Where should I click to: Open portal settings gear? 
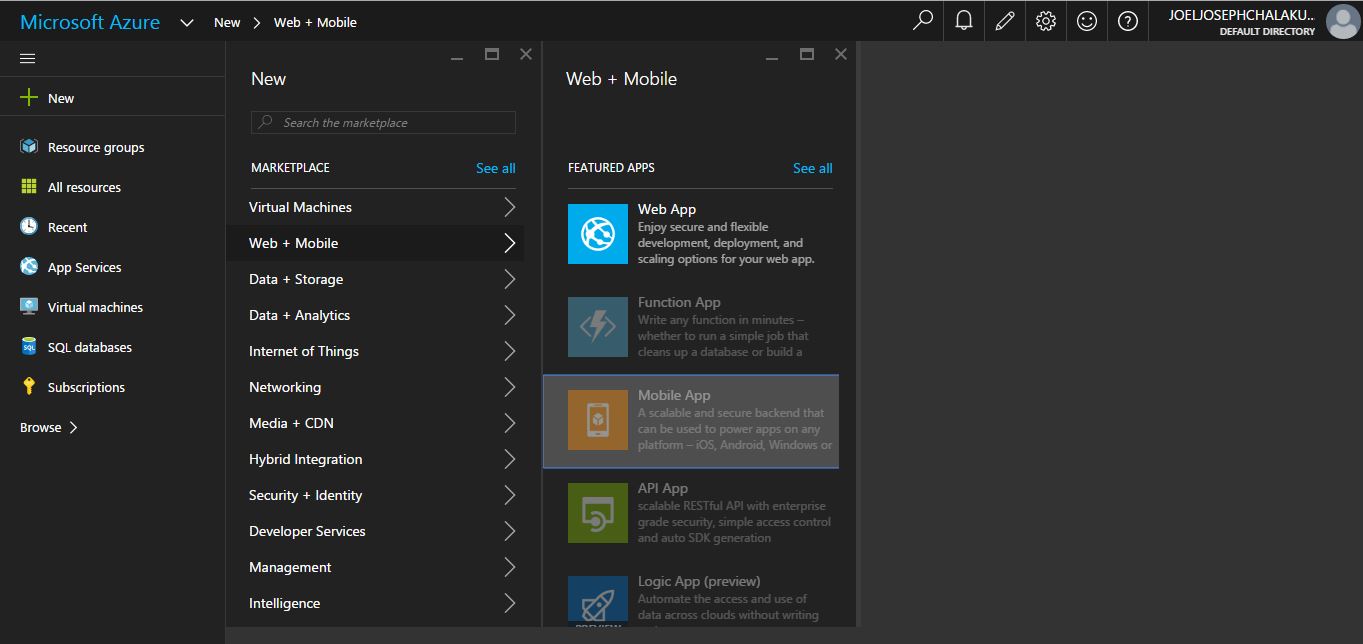(x=1046, y=20)
